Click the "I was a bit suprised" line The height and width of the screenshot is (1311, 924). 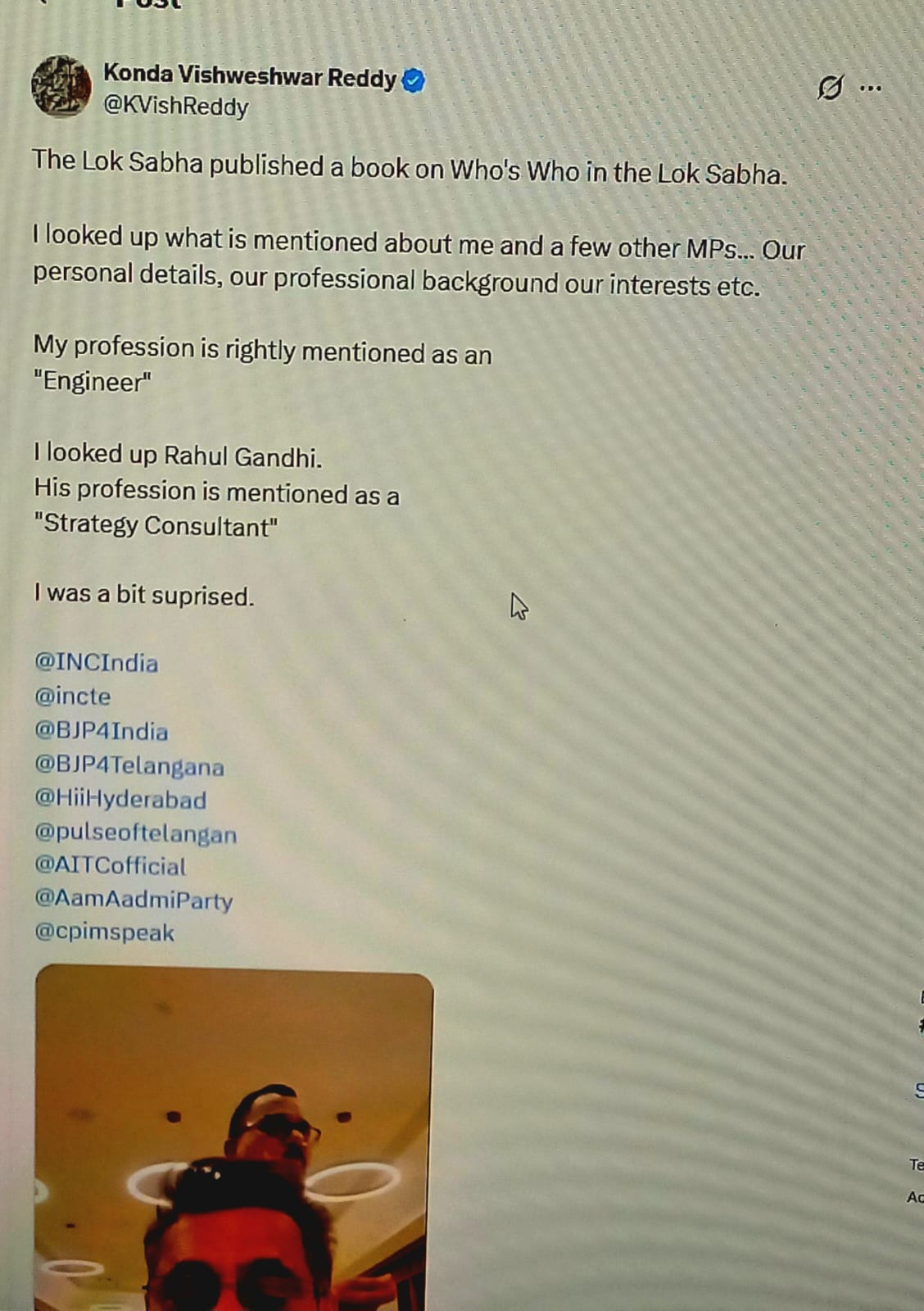(144, 595)
